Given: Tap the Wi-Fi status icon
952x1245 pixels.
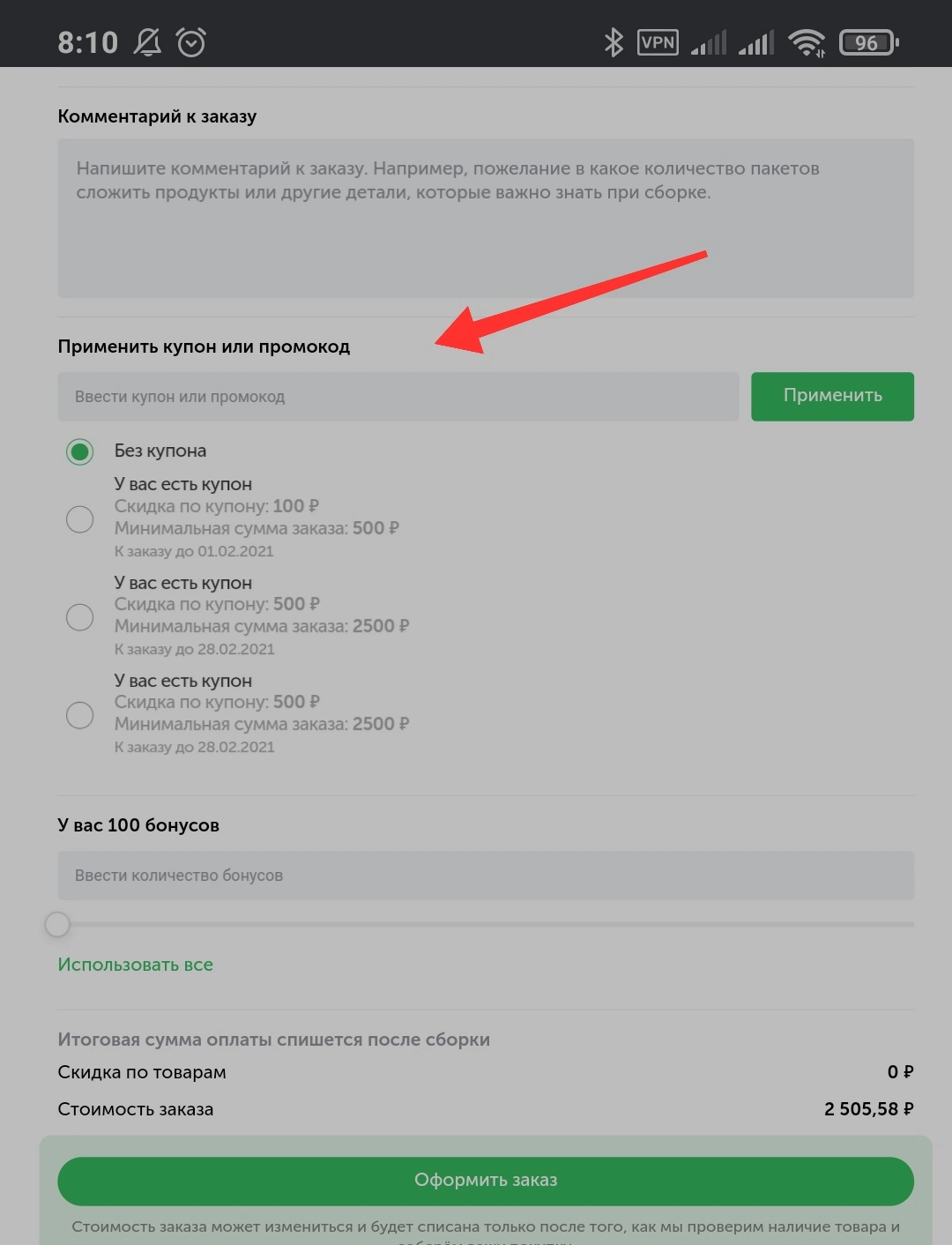Looking at the screenshot, I should (807, 42).
